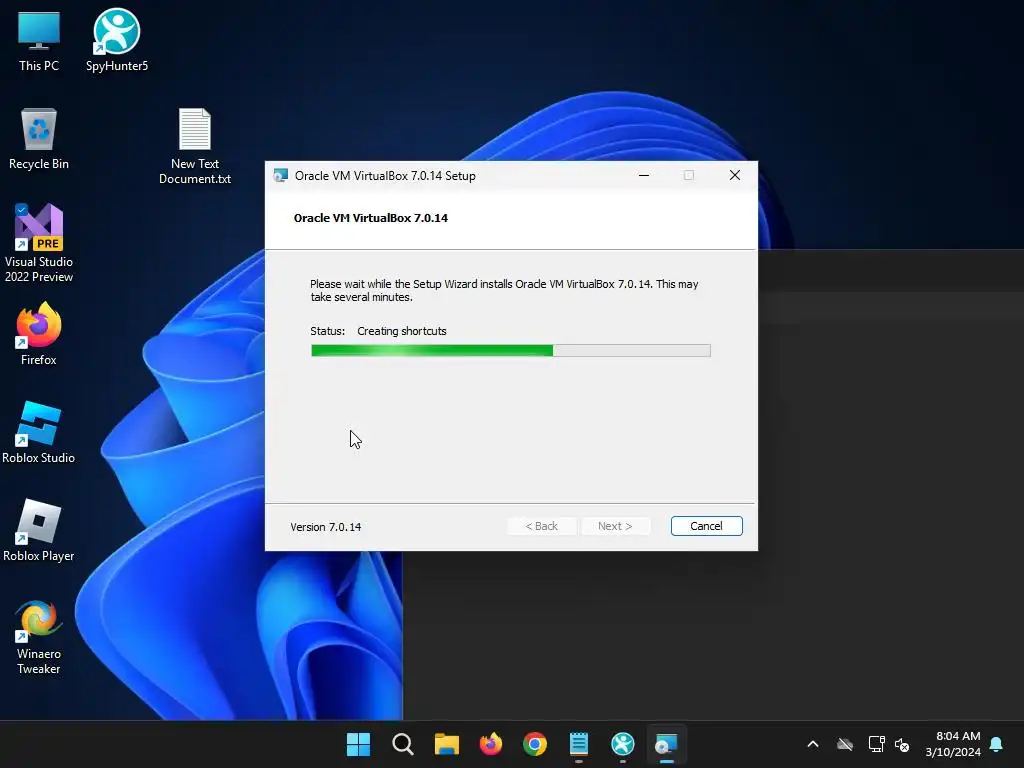Close the VirtualBox Setup window
The height and width of the screenshot is (768, 1024).
[x=735, y=176]
